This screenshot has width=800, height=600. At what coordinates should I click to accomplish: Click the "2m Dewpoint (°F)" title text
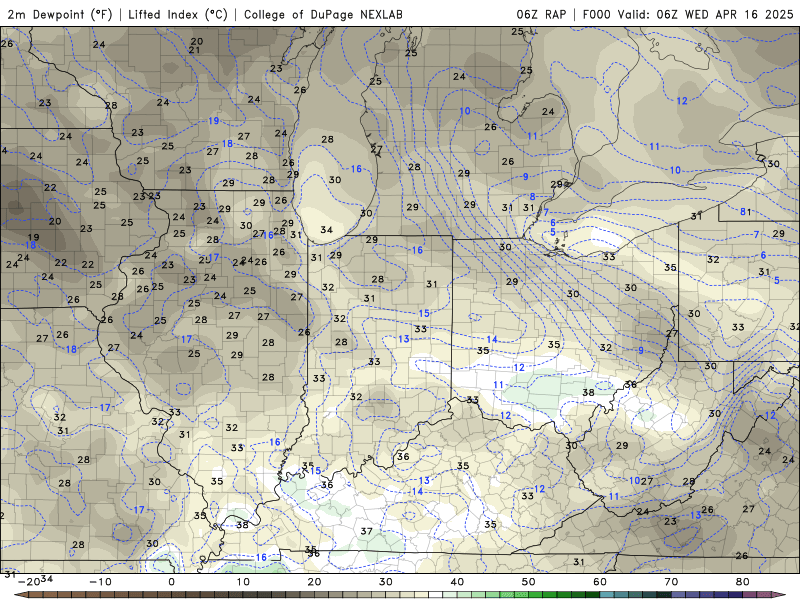click(x=60, y=14)
